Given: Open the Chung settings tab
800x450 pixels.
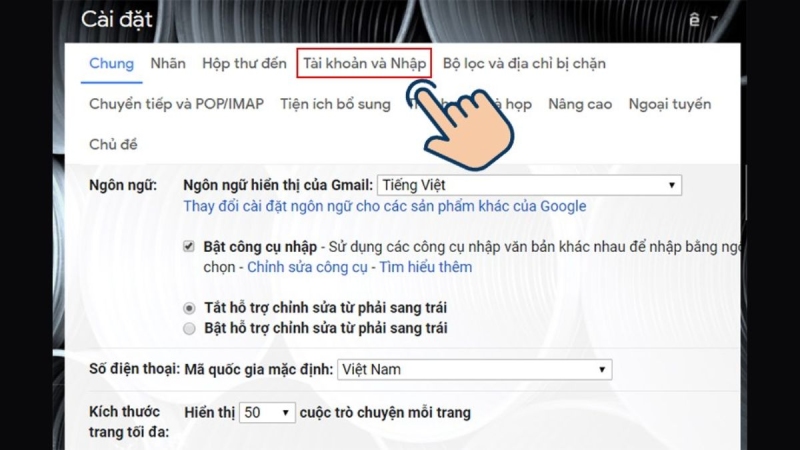Looking at the screenshot, I should [111, 63].
